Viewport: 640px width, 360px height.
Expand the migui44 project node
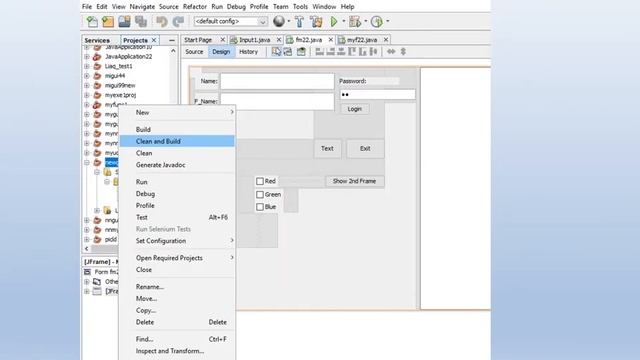(87, 76)
